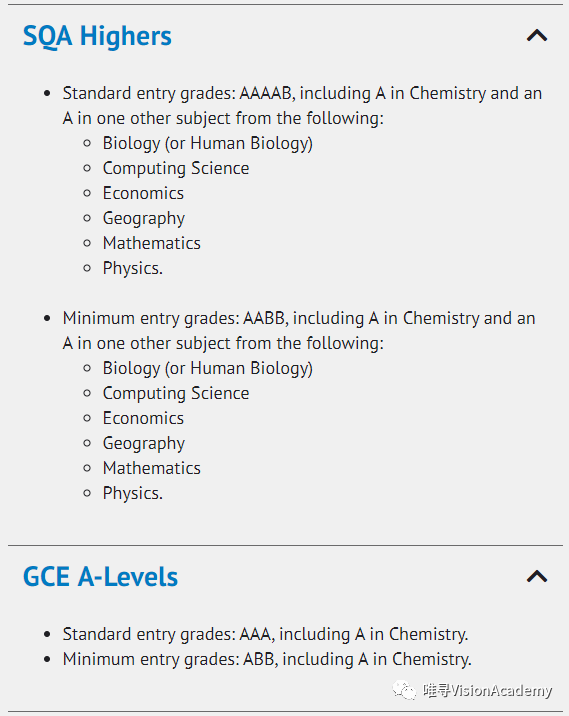
Task: Click the GCE A-Levels heading
Action: click(x=100, y=576)
